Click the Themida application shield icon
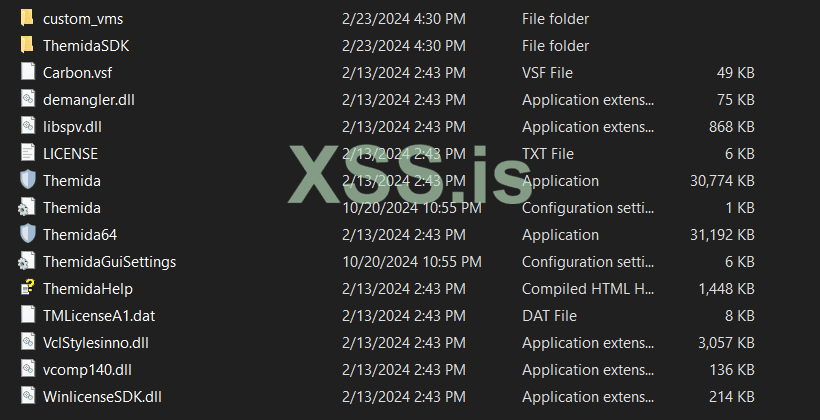Viewport: 820px width, 420px height. coord(27,181)
